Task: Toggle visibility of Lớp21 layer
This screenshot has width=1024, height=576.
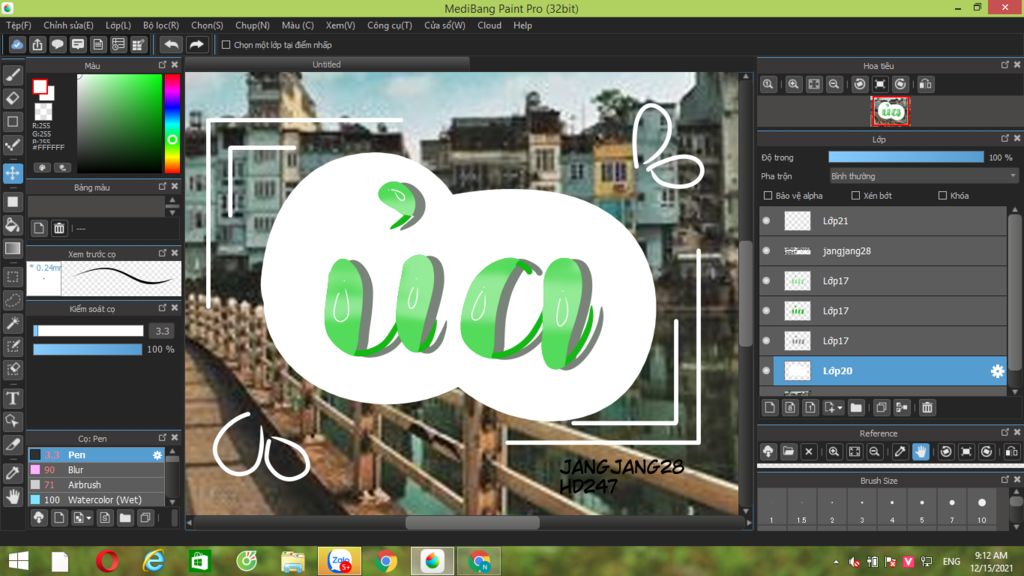Action: (767, 221)
